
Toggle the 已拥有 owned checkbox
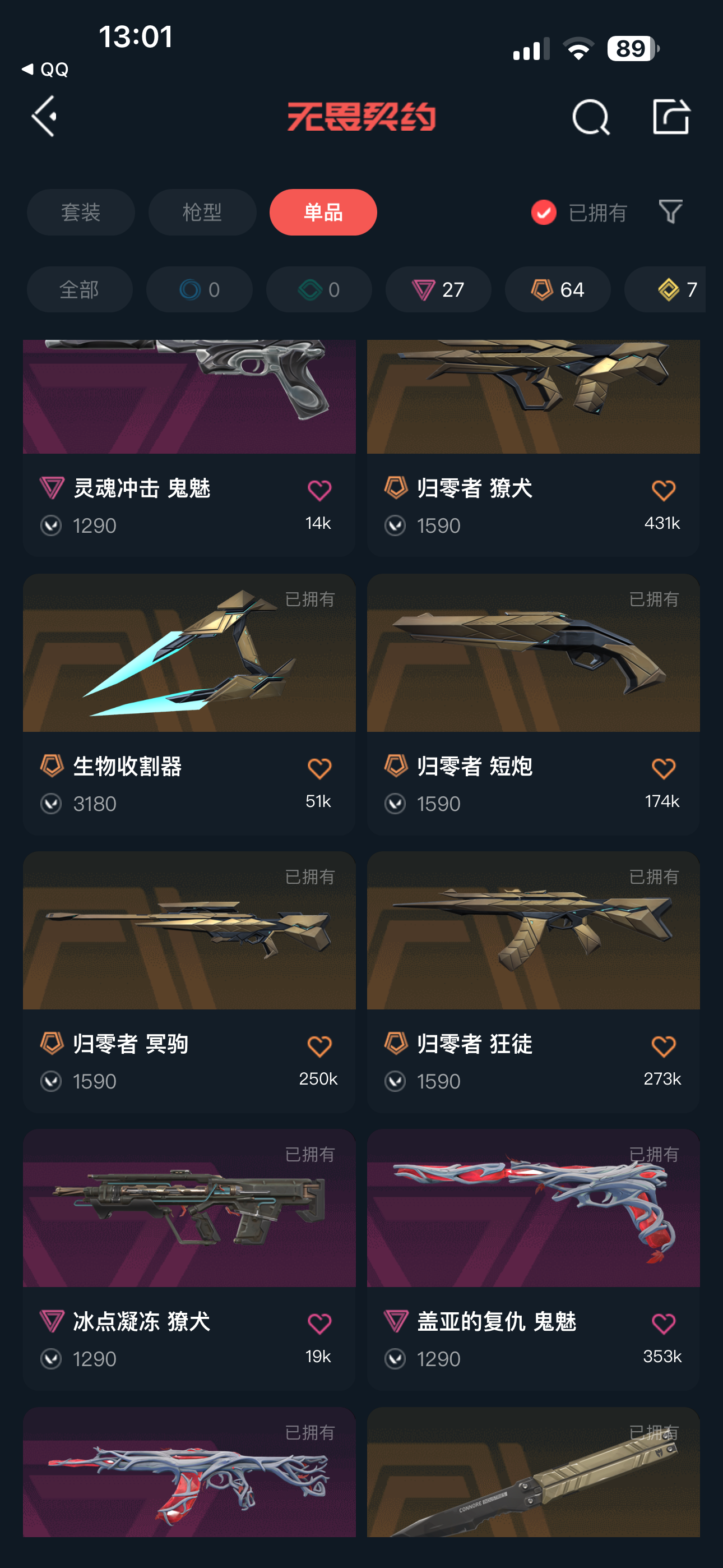tap(544, 213)
